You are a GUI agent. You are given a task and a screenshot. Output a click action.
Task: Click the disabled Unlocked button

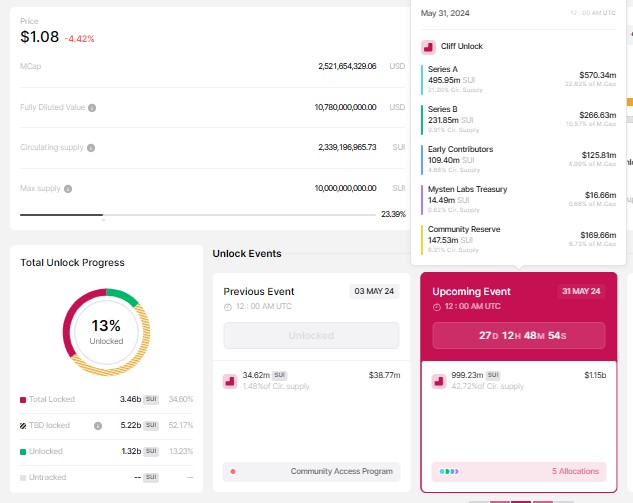pos(311,335)
